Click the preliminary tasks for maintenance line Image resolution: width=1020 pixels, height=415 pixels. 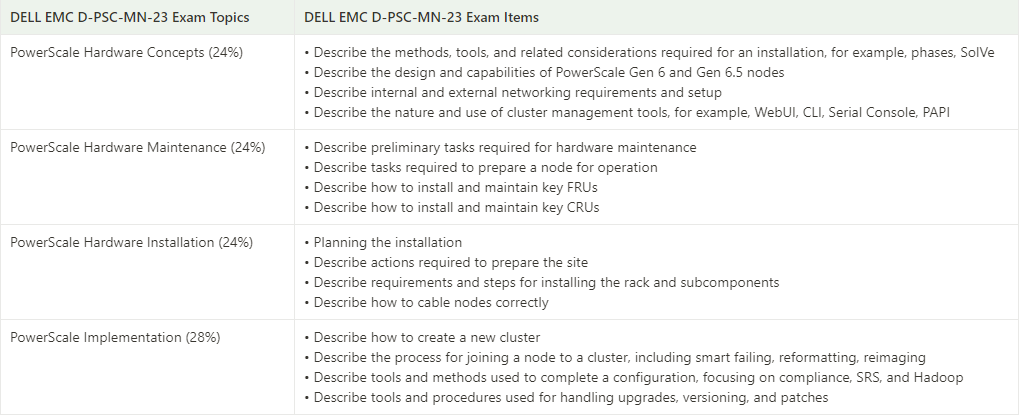(500, 148)
